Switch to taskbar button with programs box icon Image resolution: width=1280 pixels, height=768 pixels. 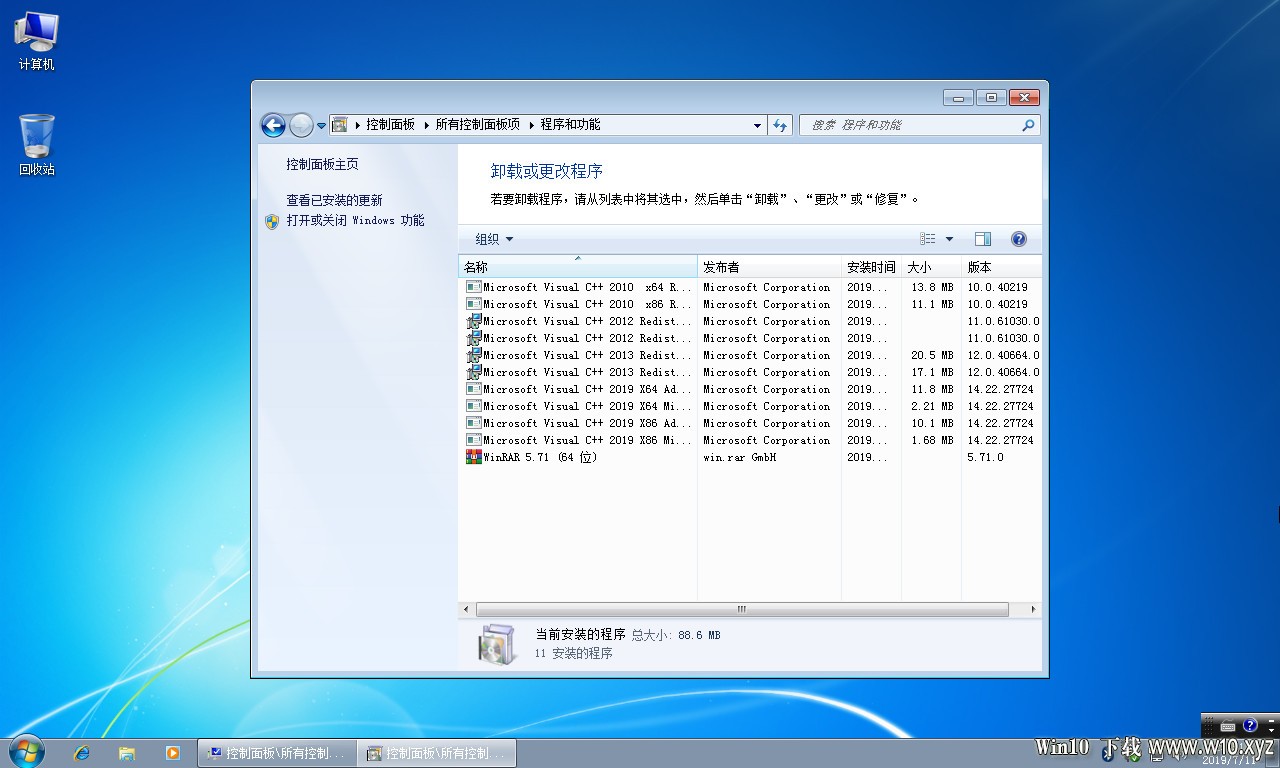tap(436, 753)
